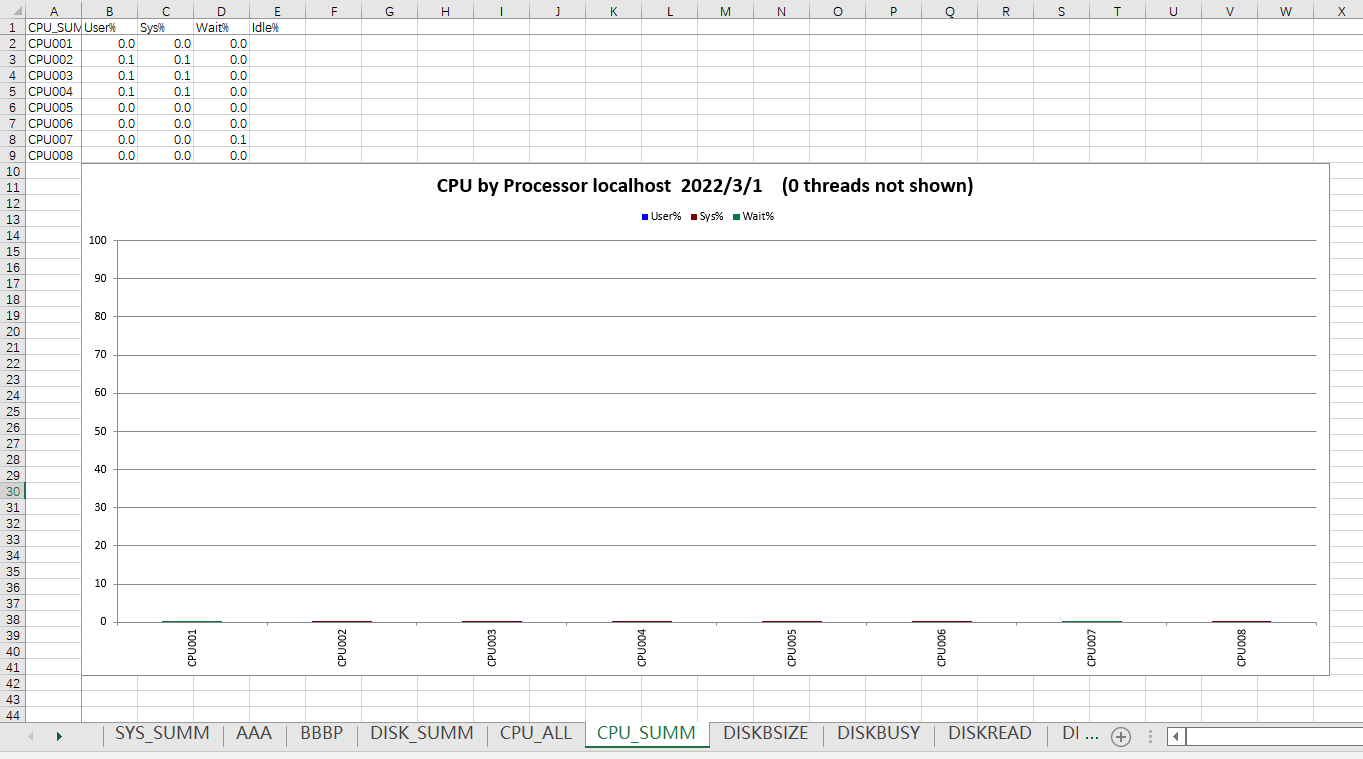The height and width of the screenshot is (759, 1363).
Task: Select column X header
Action: pyautogui.click(x=1341, y=11)
